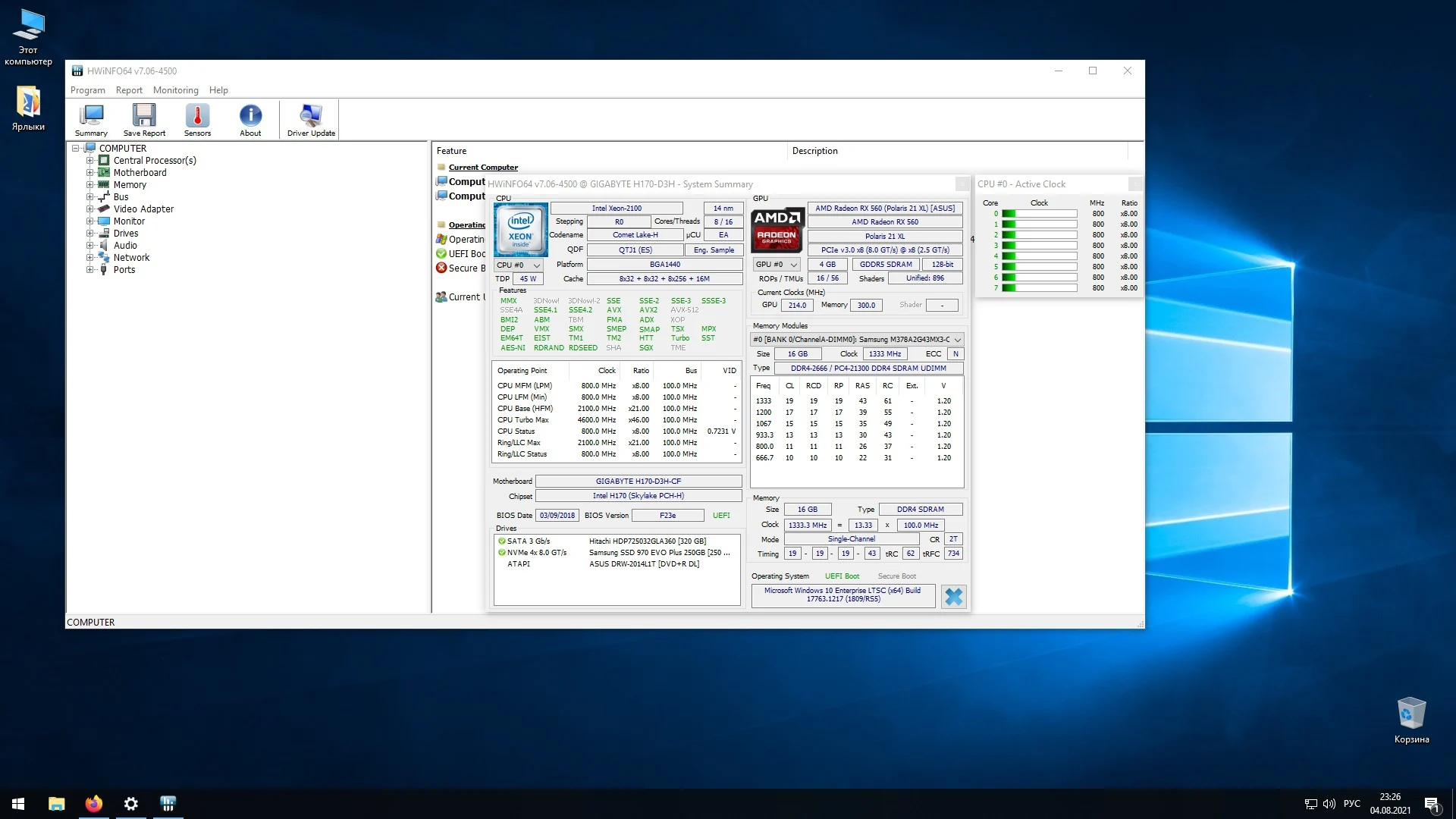Select the Network icon in the tree
The image size is (1456, 819).
click(104, 258)
